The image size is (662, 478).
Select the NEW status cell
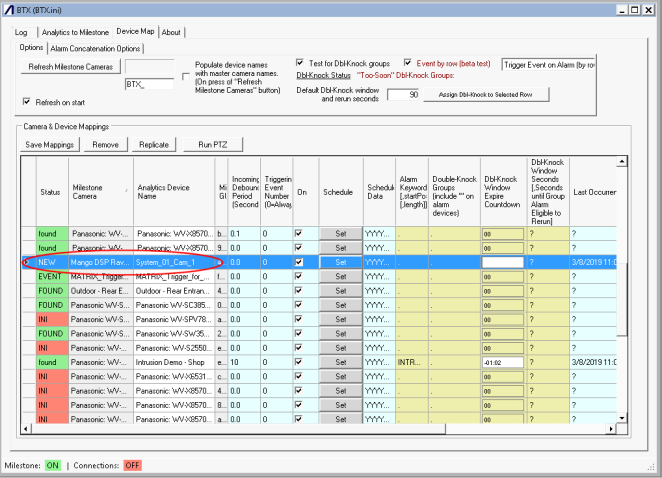[x=52, y=262]
